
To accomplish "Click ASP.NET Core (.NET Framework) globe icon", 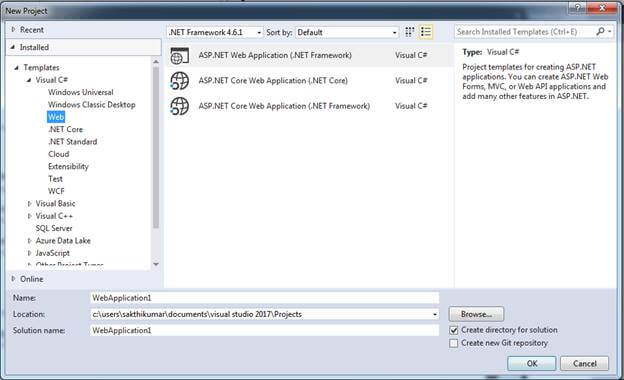I will pos(179,106).
